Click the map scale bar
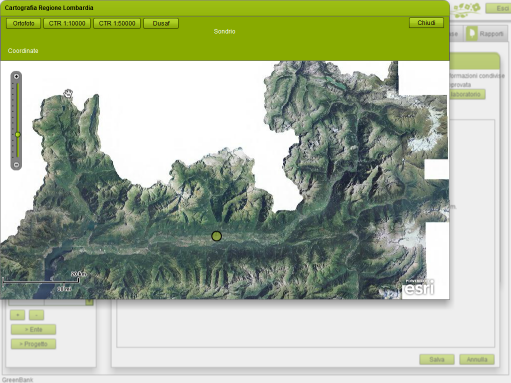The width and height of the screenshot is (511, 383). [41, 282]
